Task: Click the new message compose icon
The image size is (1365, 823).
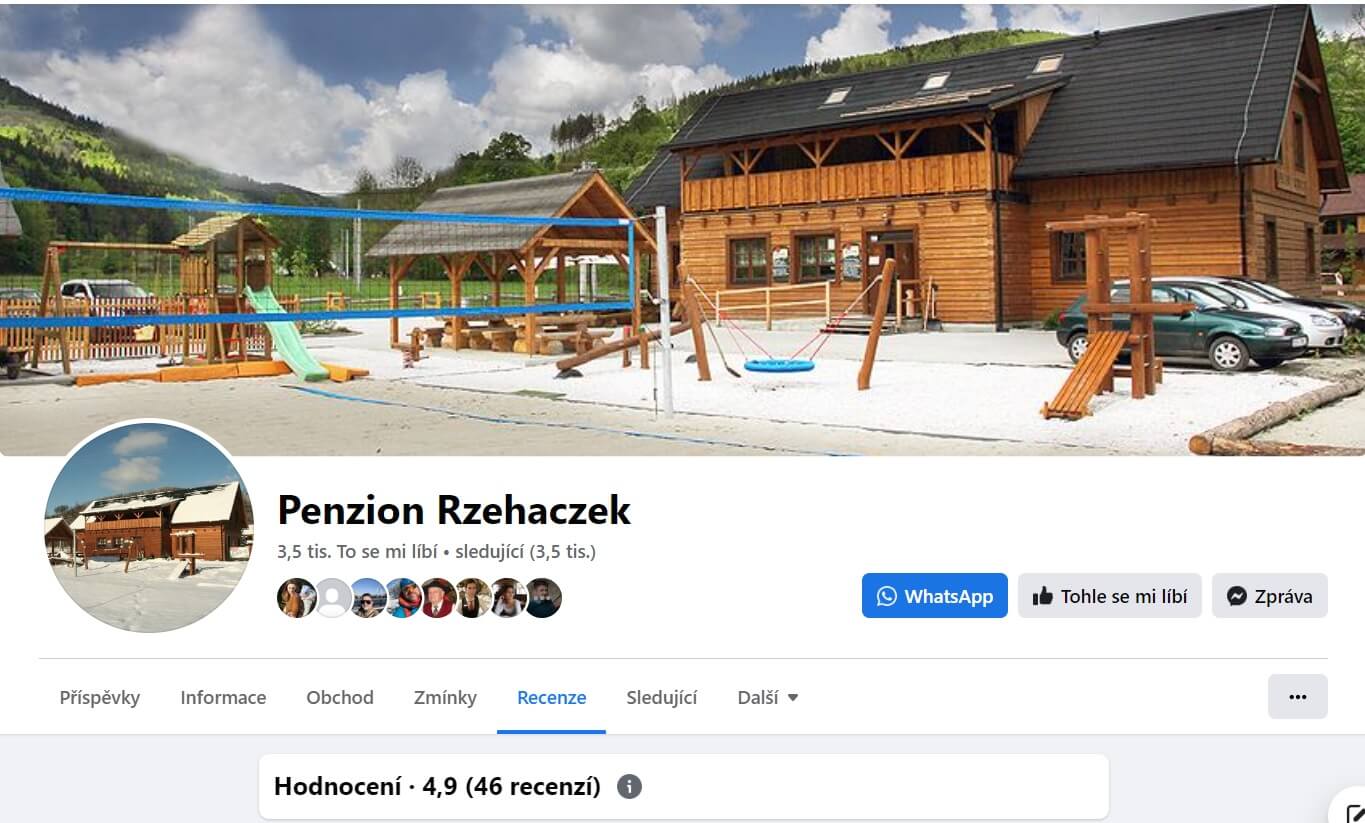Action: (x=1353, y=811)
